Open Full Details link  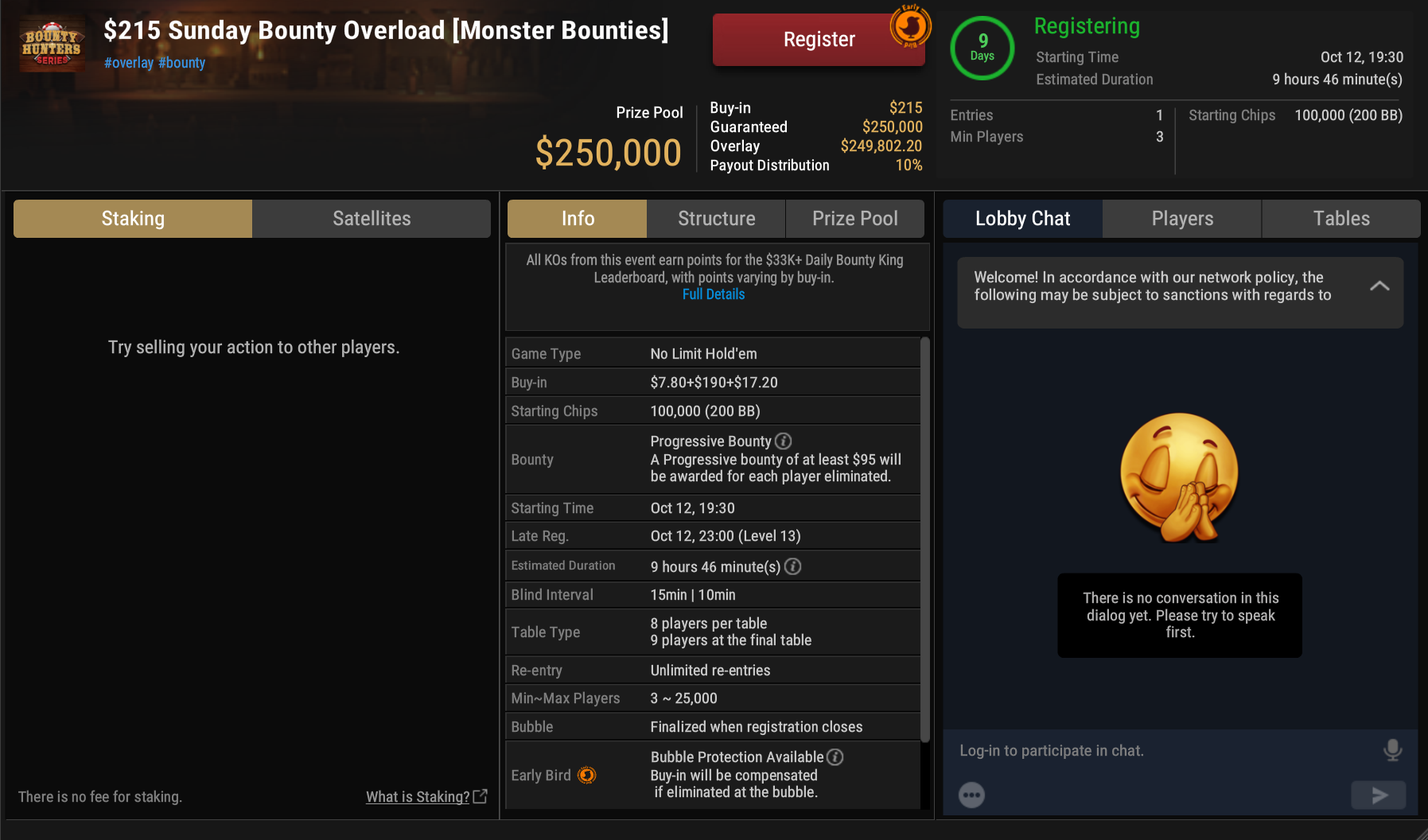point(714,294)
